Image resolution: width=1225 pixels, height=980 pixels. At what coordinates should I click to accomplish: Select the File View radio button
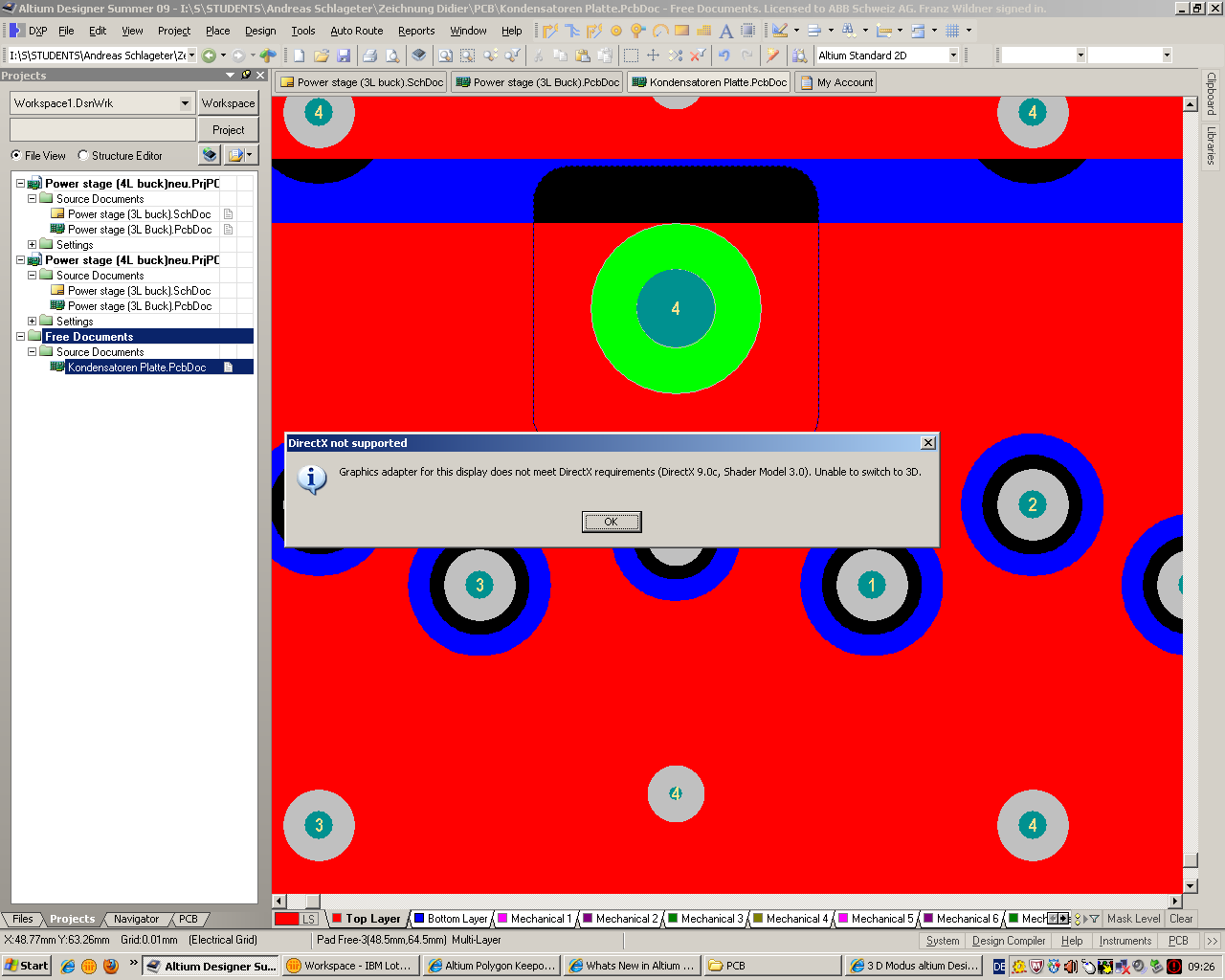tap(15, 155)
